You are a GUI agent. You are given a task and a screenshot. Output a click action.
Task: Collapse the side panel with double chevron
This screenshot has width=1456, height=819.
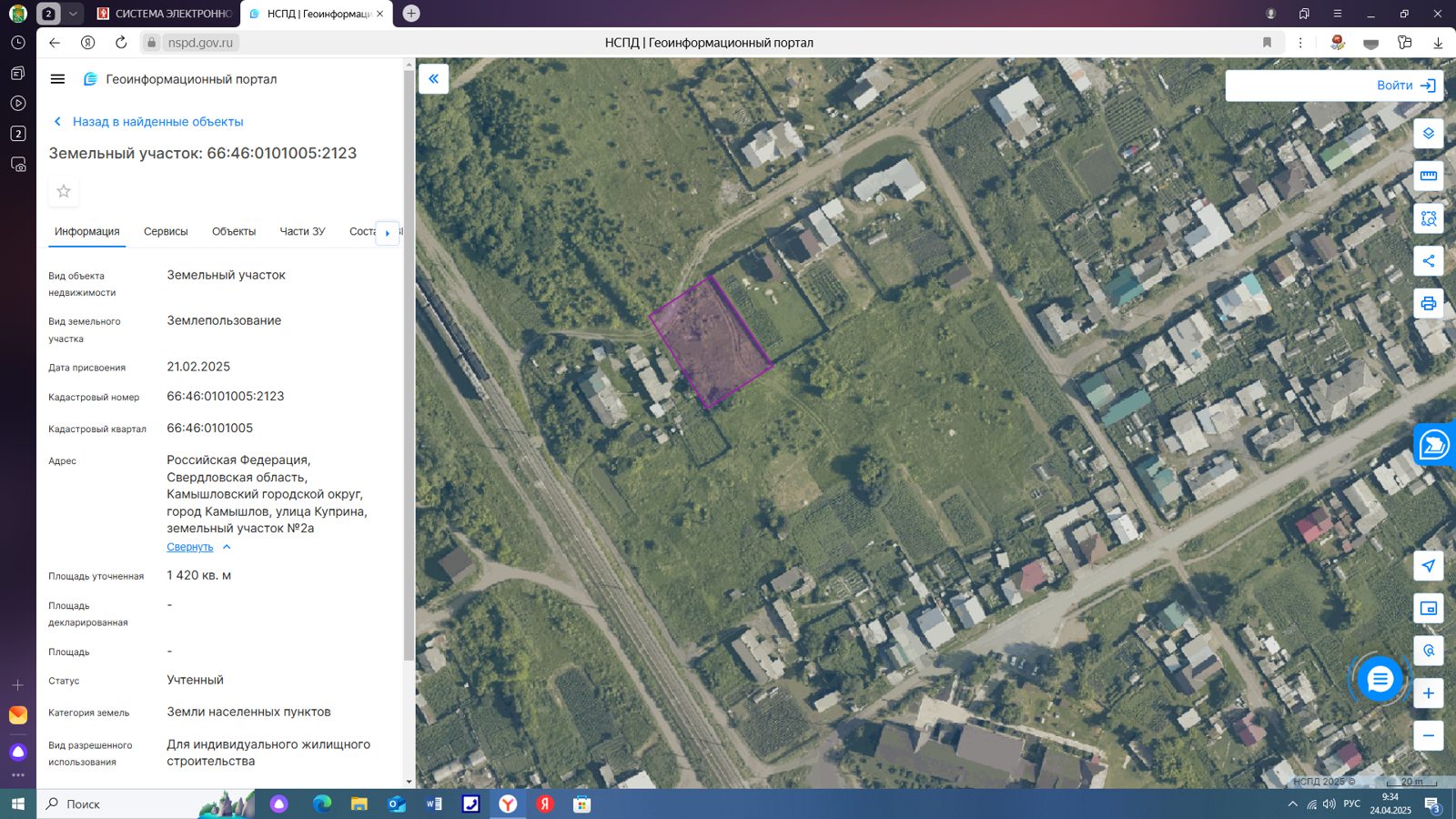[x=433, y=79]
